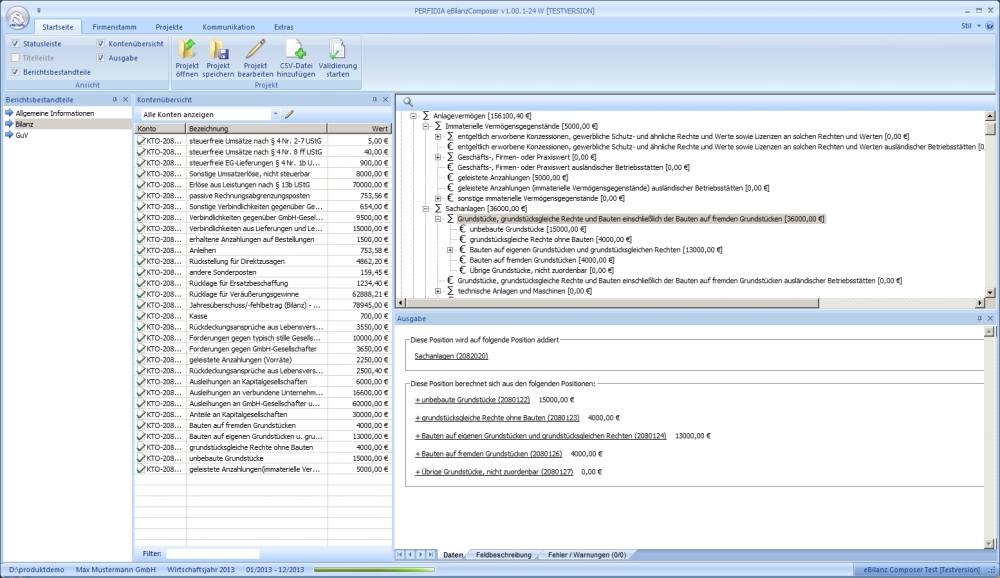The image size is (1000, 578).
Task: Click the help icon in the title area
Action: (x=990, y=26)
